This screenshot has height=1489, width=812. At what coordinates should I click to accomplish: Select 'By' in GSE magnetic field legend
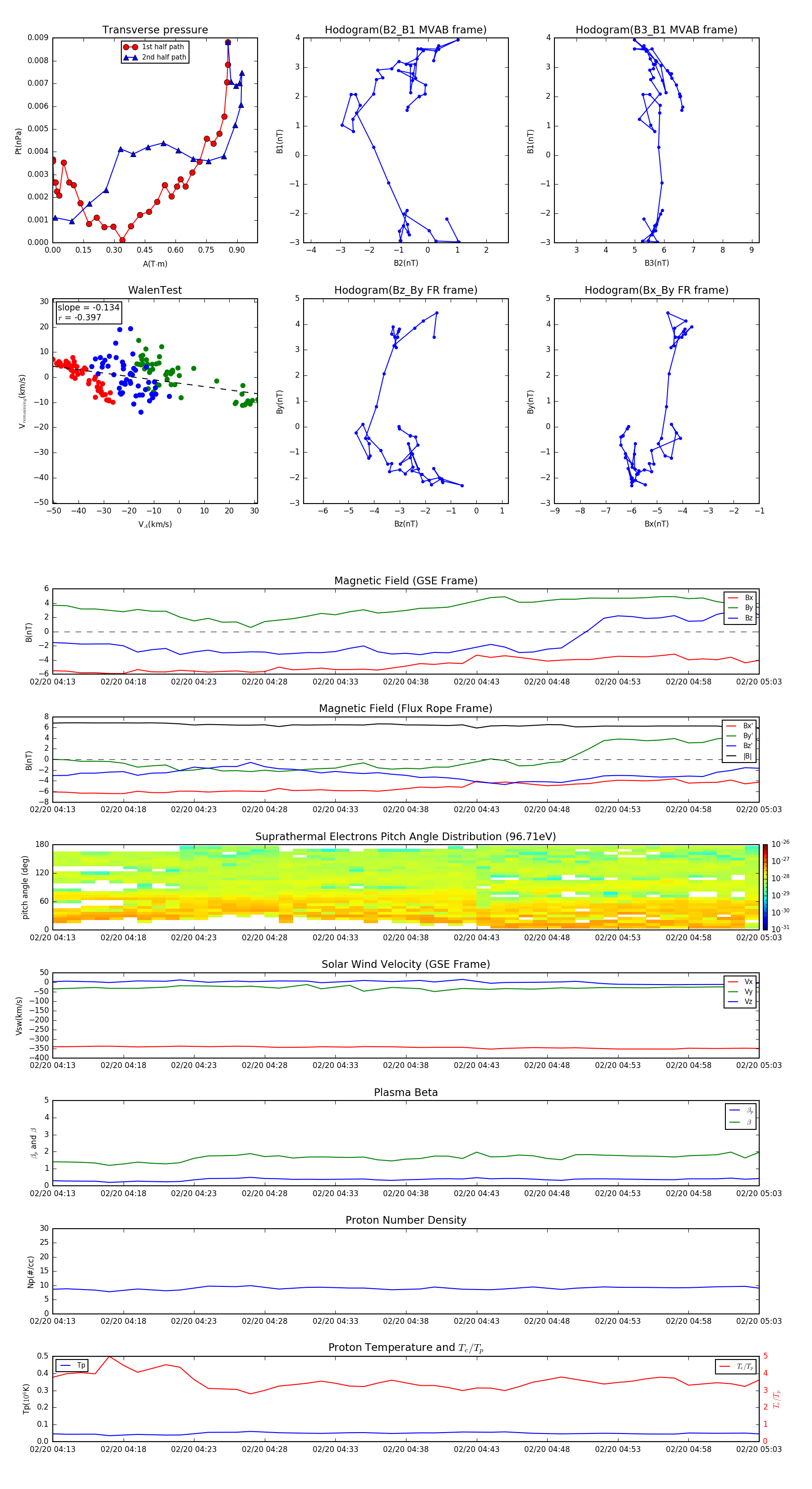tap(740, 607)
